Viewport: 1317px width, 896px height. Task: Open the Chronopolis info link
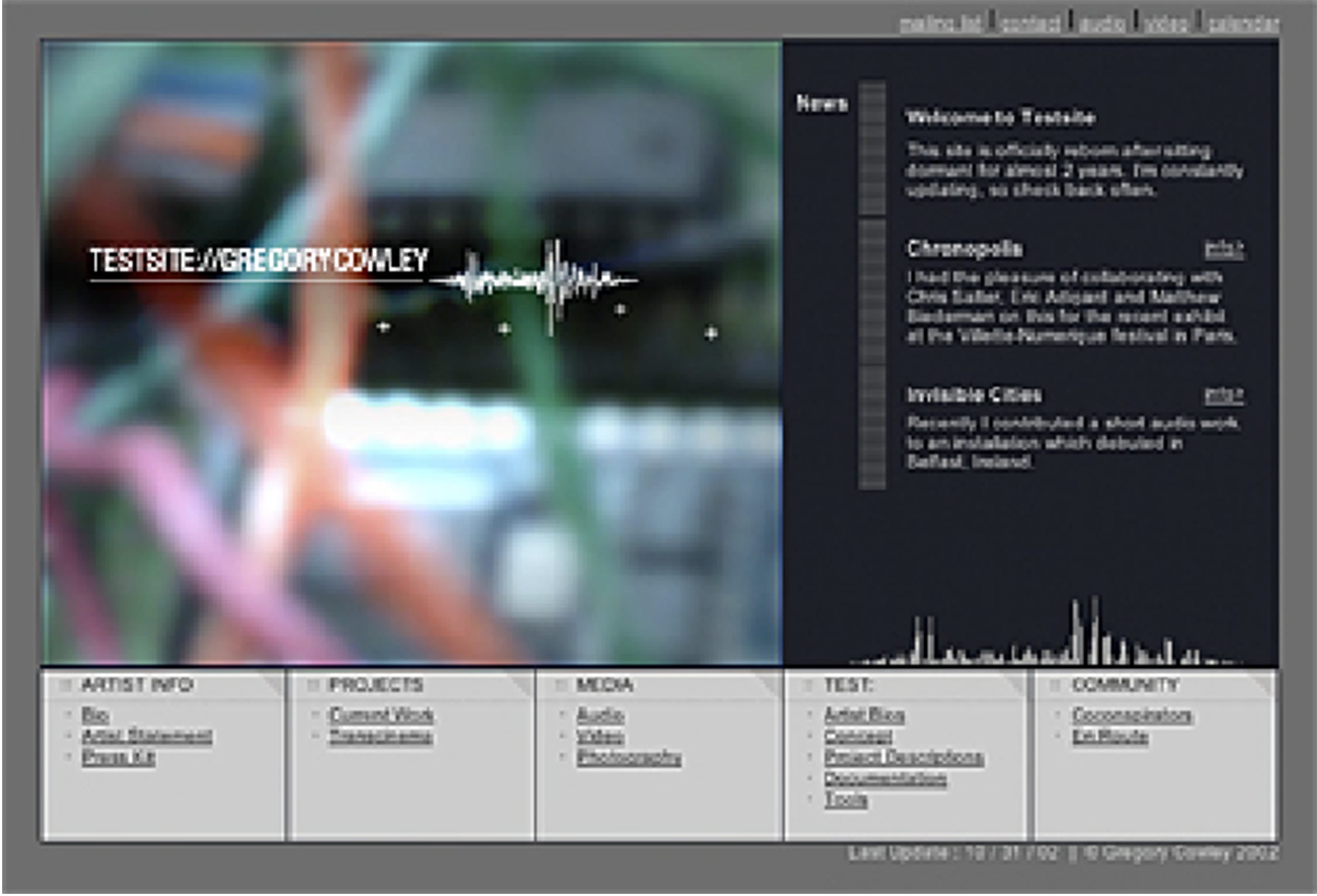pyautogui.click(x=1224, y=249)
